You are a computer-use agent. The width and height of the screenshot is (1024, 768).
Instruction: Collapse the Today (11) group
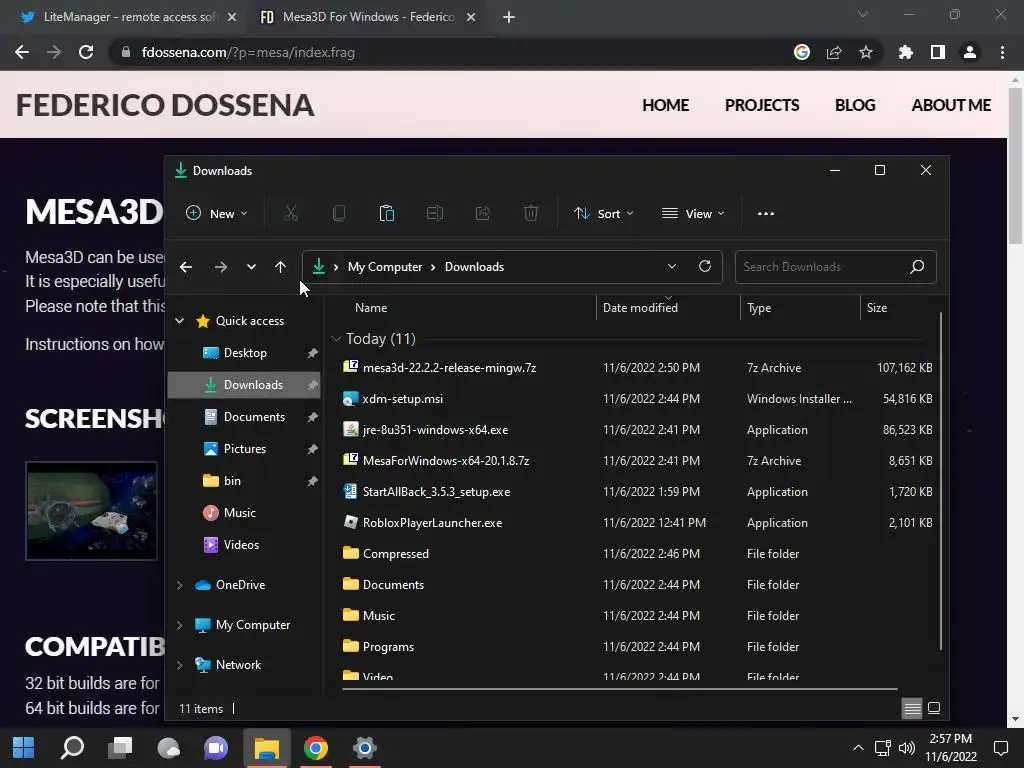[336, 339]
